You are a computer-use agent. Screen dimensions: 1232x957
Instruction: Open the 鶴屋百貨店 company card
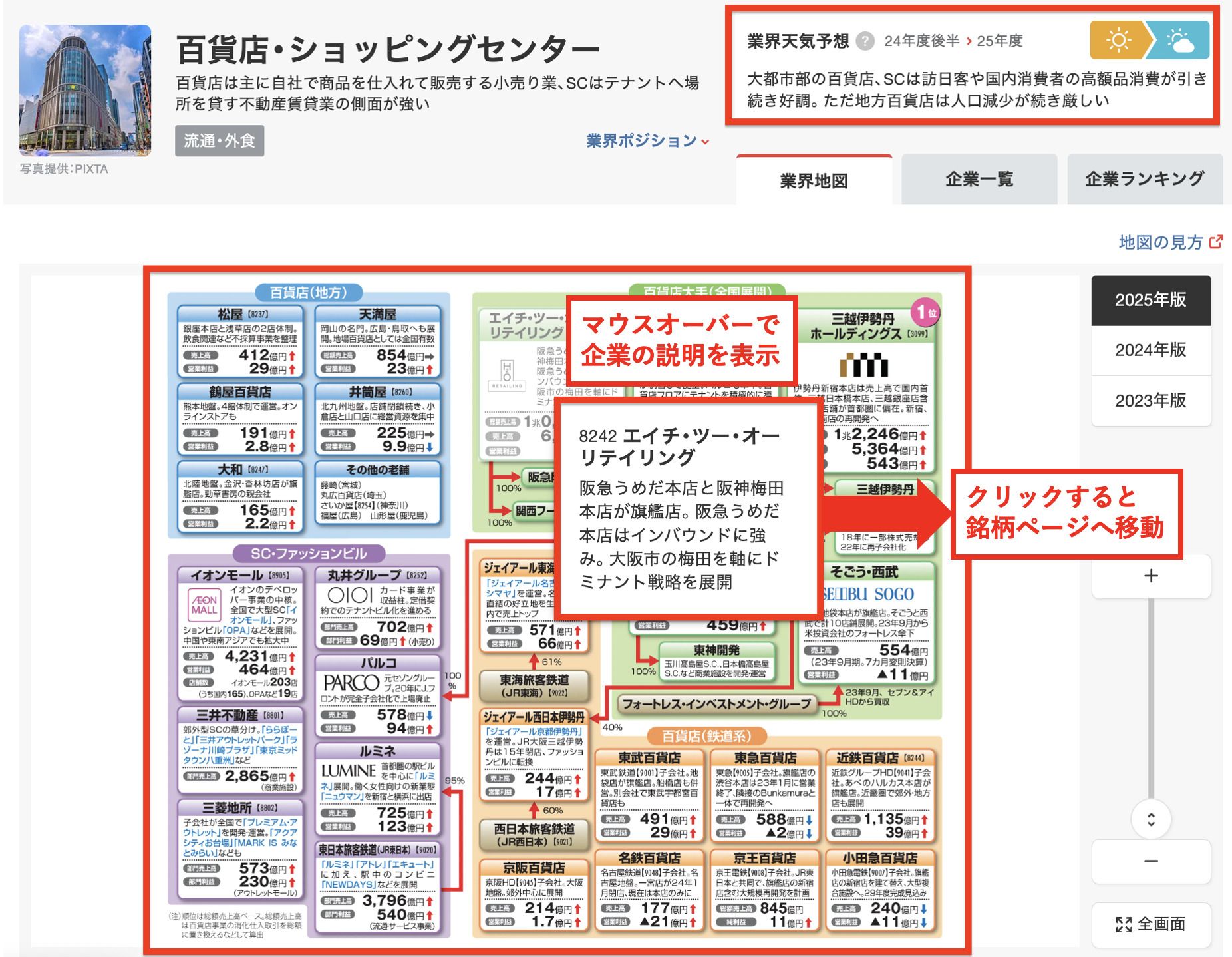[240, 420]
